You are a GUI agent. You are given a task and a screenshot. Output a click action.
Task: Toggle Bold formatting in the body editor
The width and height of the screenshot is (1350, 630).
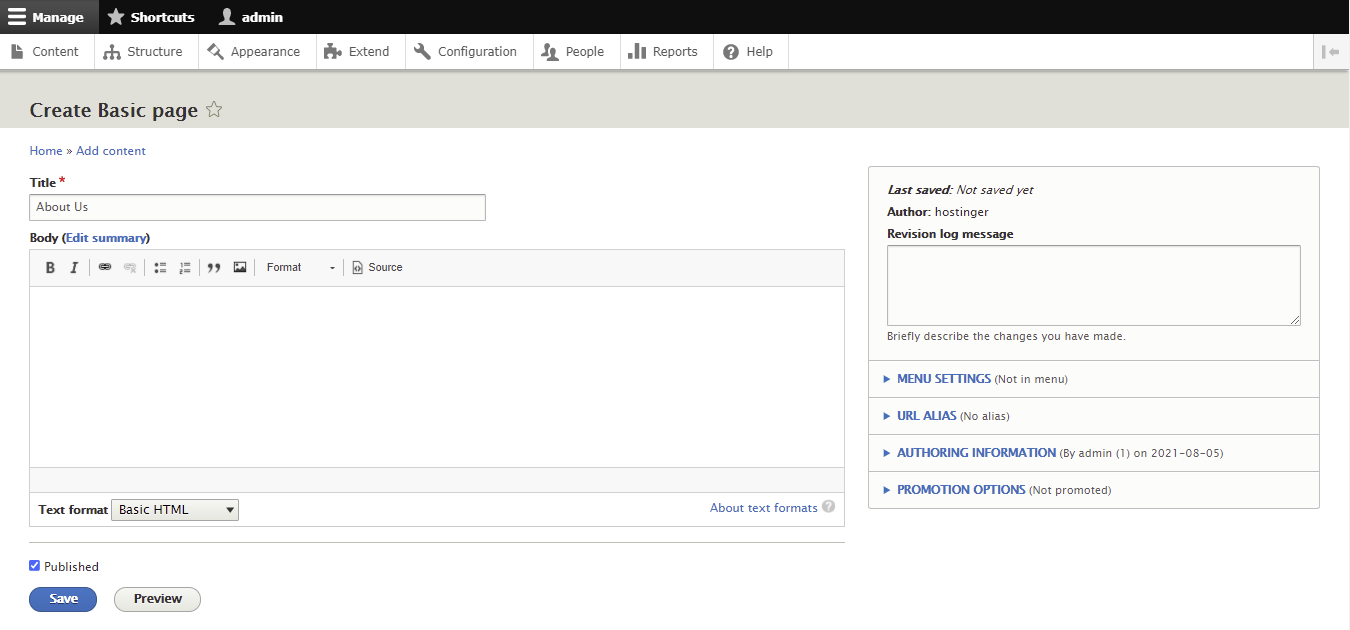click(x=50, y=267)
